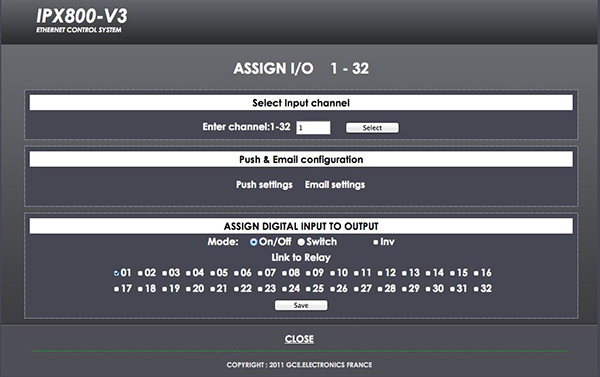Tick the relay 12 checkbox

[380, 273]
